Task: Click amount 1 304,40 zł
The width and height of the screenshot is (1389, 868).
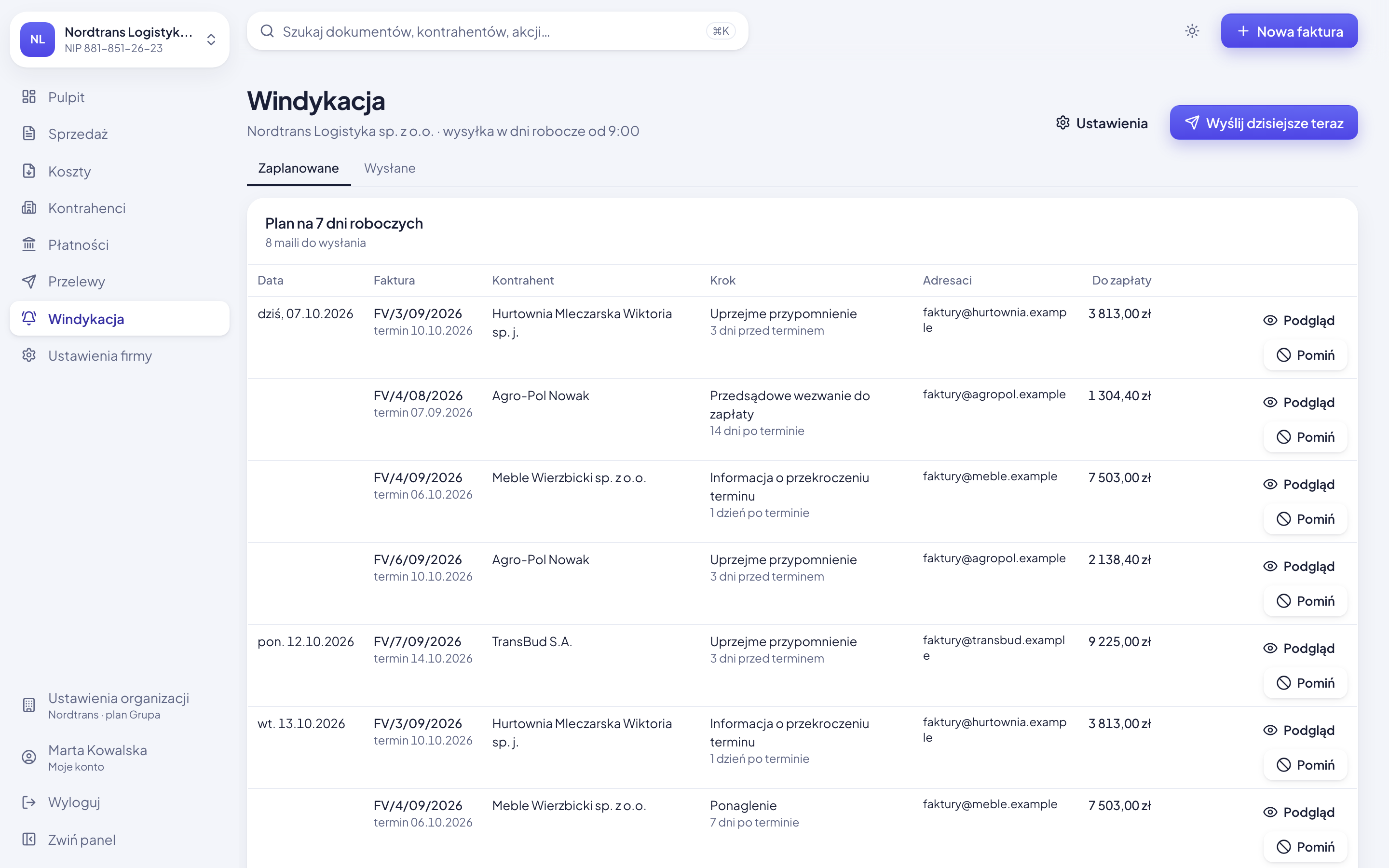Action: pyautogui.click(x=1120, y=395)
